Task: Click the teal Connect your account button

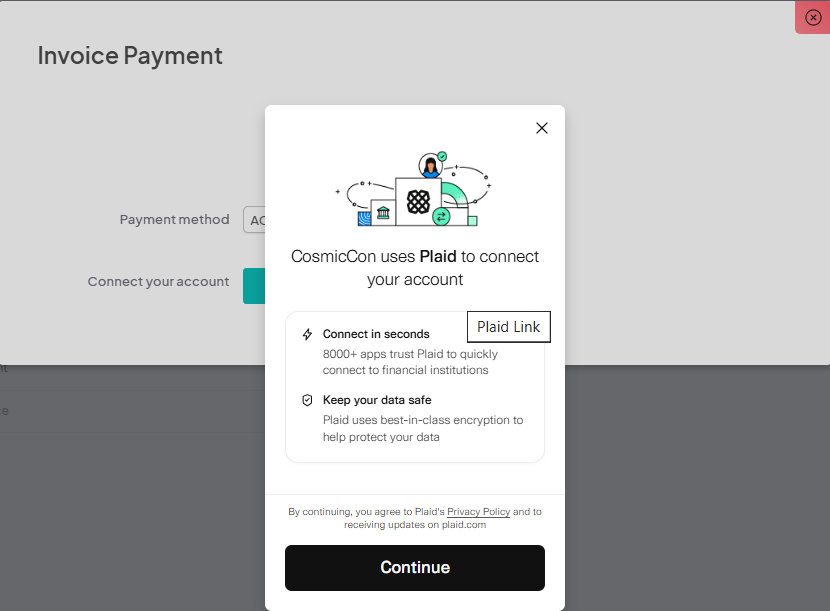Action: tap(254, 286)
